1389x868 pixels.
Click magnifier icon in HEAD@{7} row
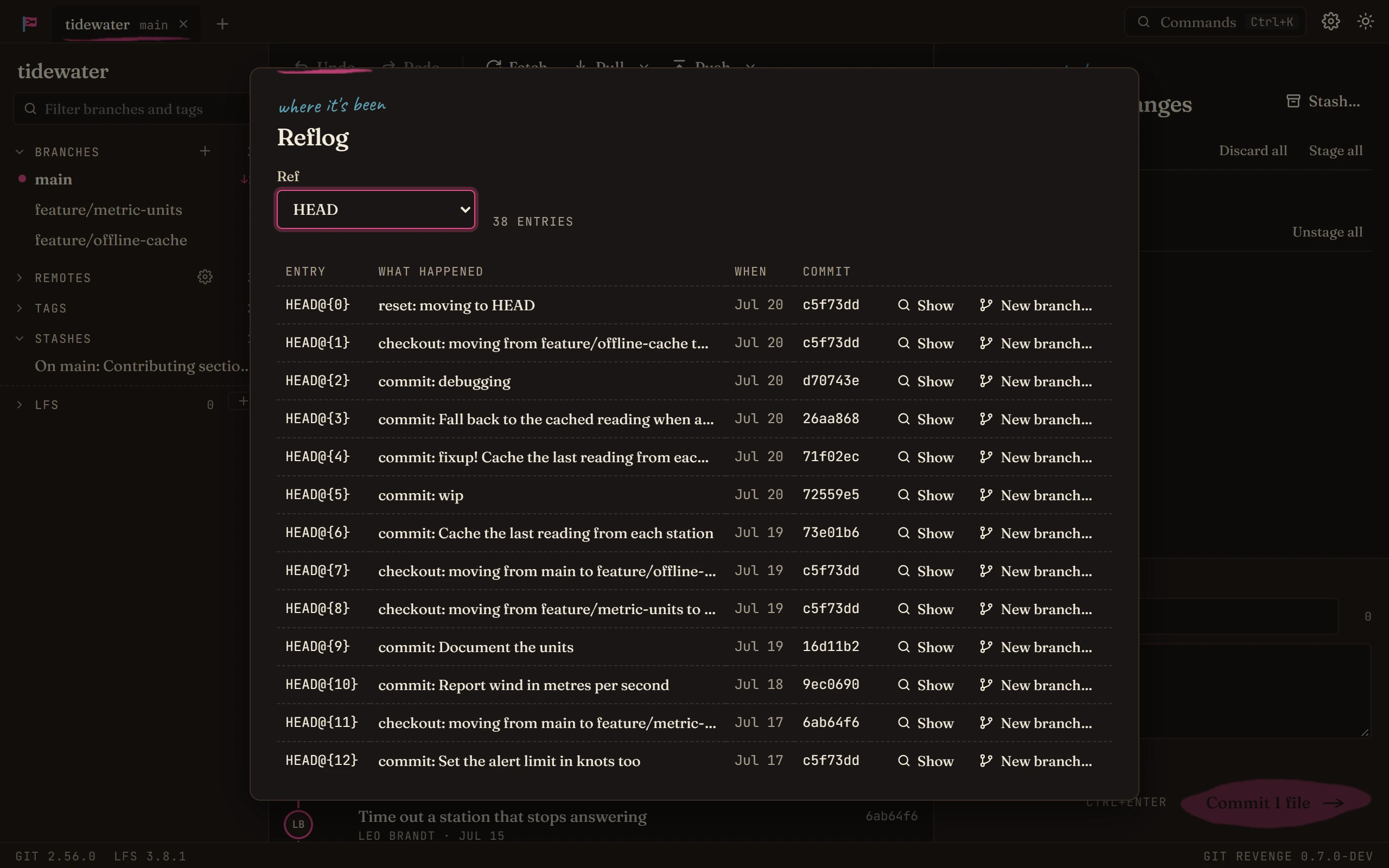(x=903, y=571)
